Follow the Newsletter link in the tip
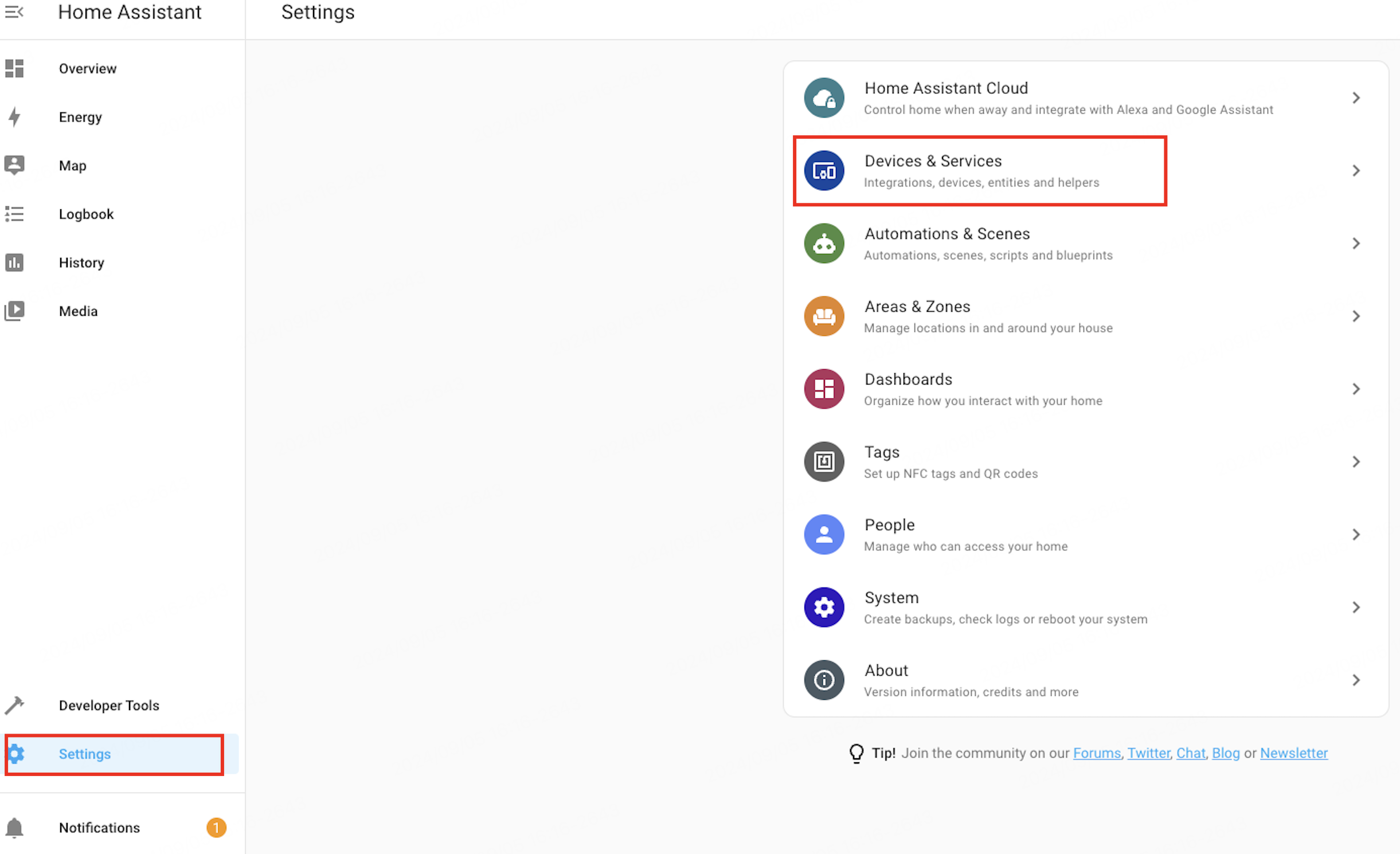Screen dimensions: 1400x854 1293,753
